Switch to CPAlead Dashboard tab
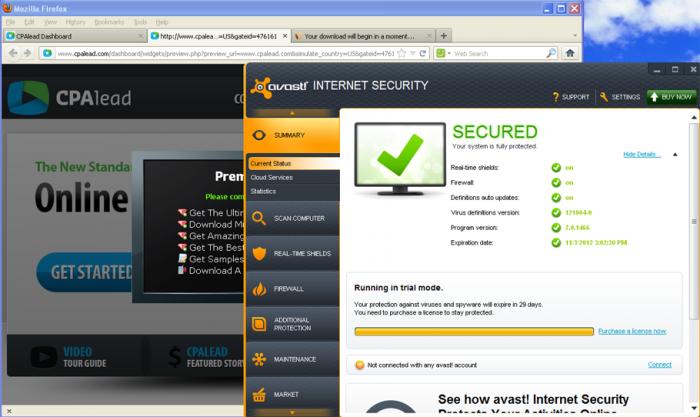Image resolution: width=700 pixels, height=417 pixels. tap(75, 36)
